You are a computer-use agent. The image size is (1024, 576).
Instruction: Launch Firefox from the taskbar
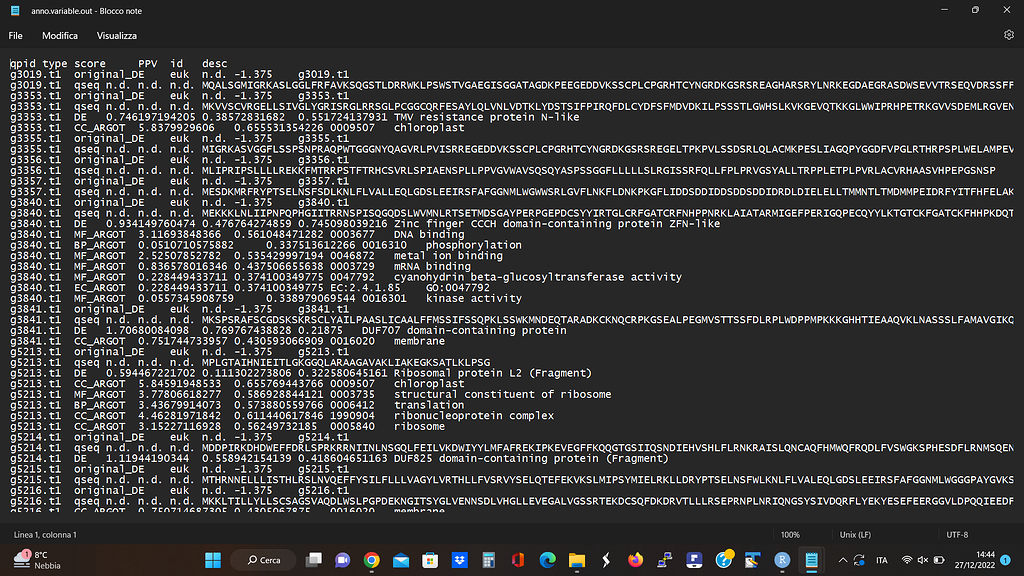click(x=635, y=560)
